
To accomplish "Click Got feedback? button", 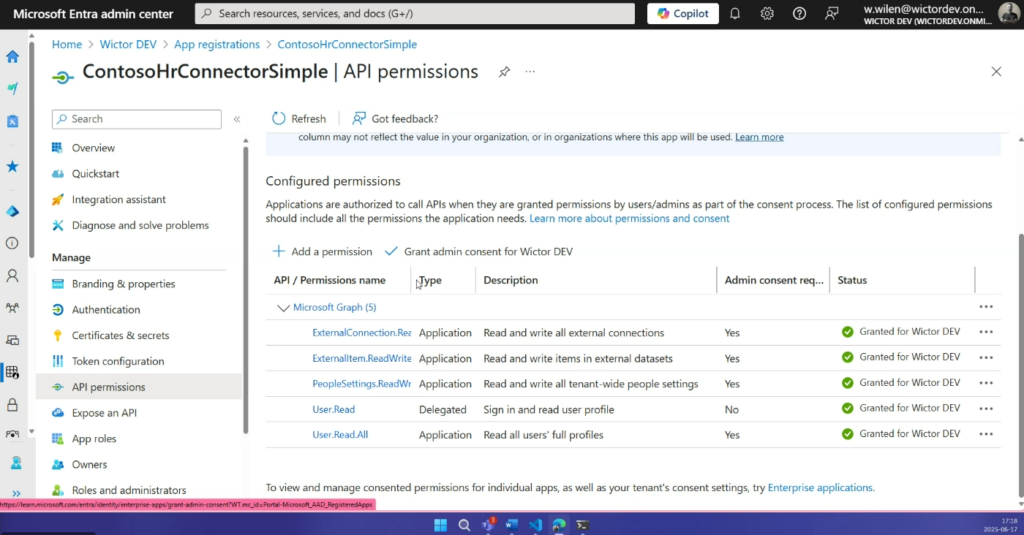I will coord(395,119).
